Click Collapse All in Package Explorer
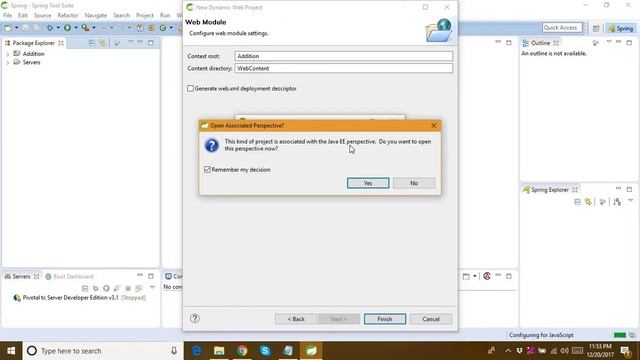The width and height of the screenshot is (640, 360). click(92, 43)
